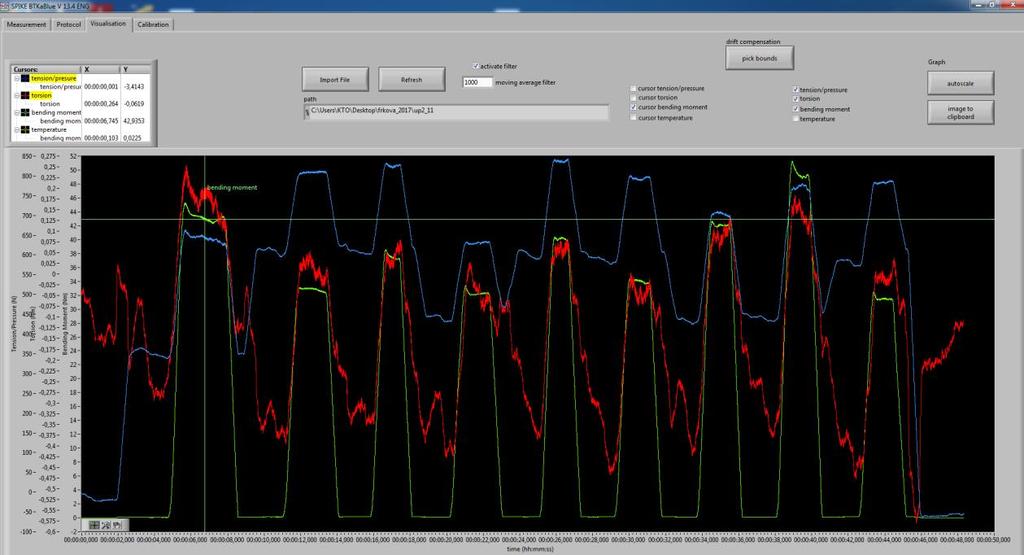Open the Measurement tab

click(26, 24)
